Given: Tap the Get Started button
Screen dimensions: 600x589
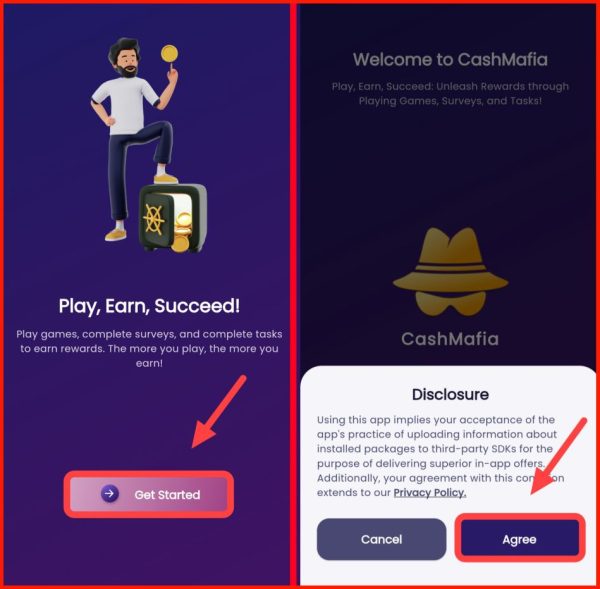Looking at the screenshot, I should pyautogui.click(x=149, y=494).
